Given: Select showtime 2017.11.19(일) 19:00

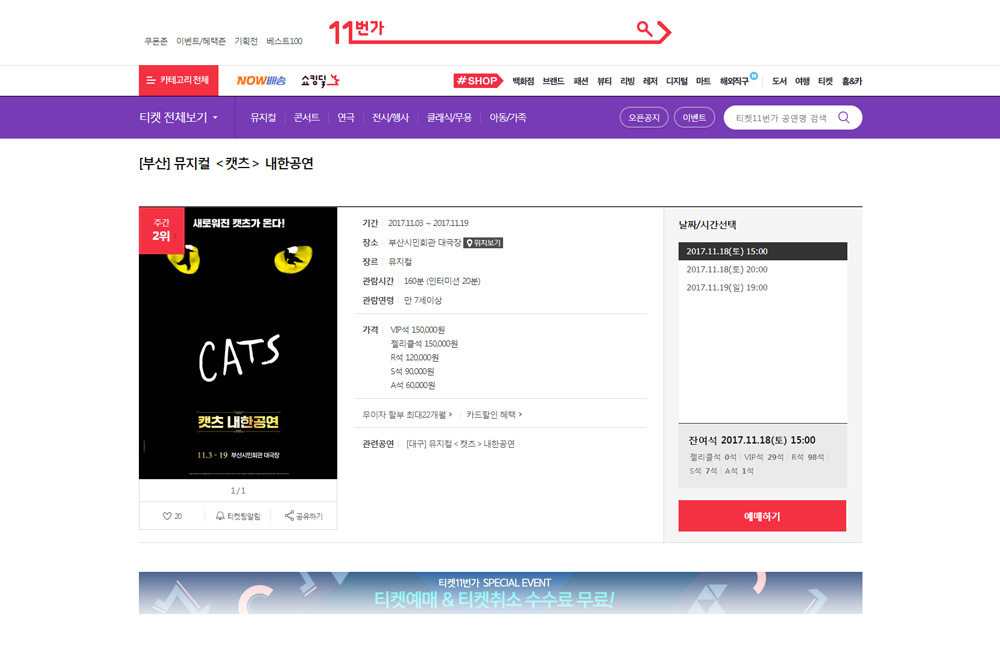Looking at the screenshot, I should (763, 288).
